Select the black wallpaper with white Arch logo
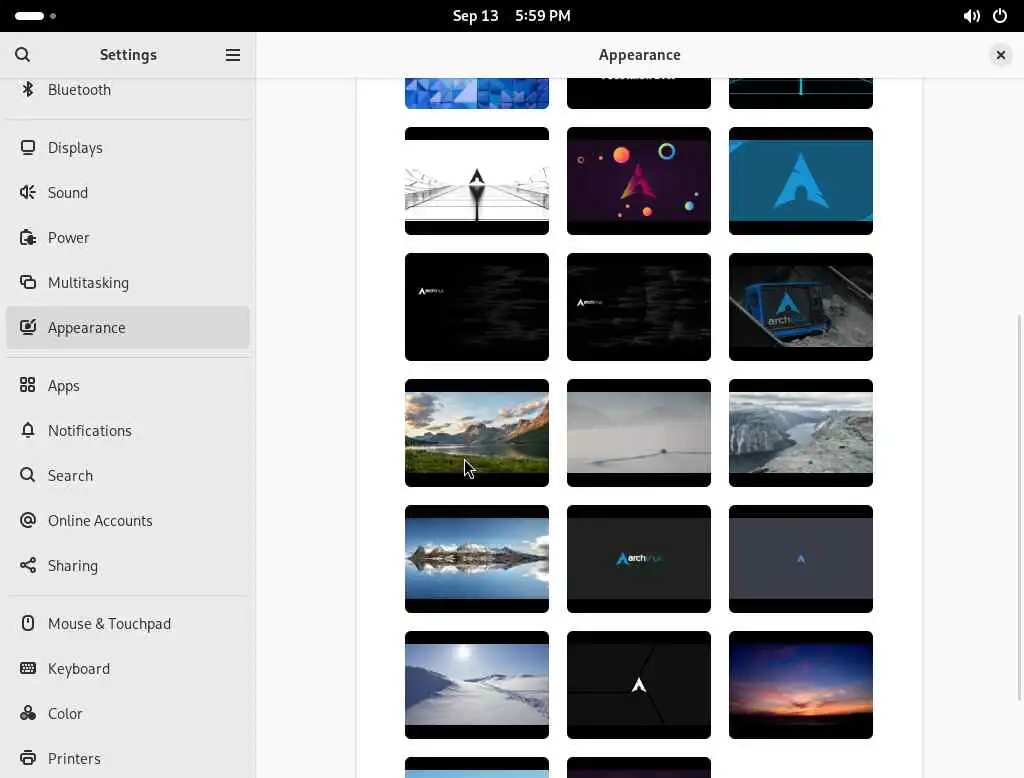The height and width of the screenshot is (778, 1024). 639,685
